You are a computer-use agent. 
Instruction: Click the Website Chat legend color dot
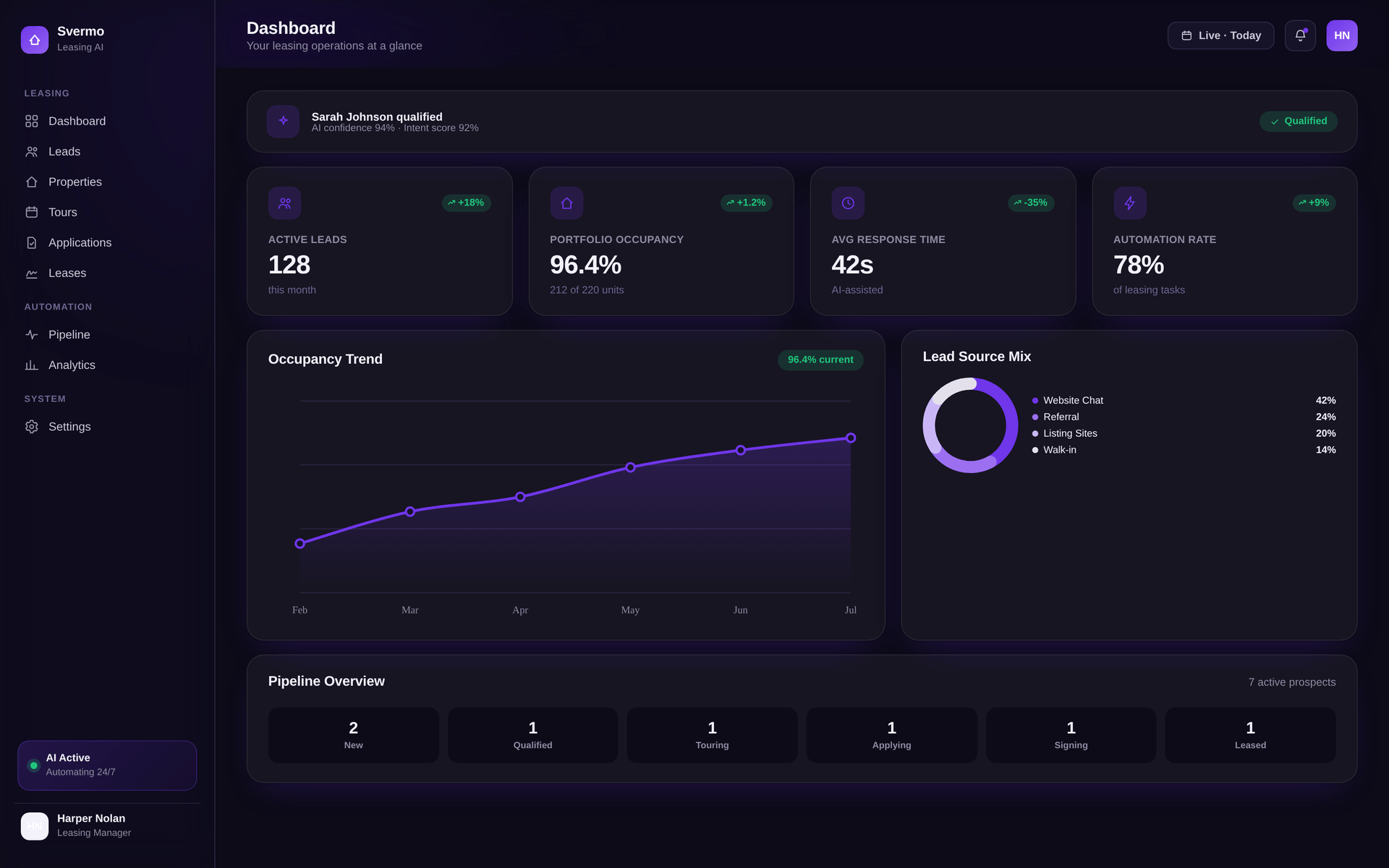click(1035, 401)
